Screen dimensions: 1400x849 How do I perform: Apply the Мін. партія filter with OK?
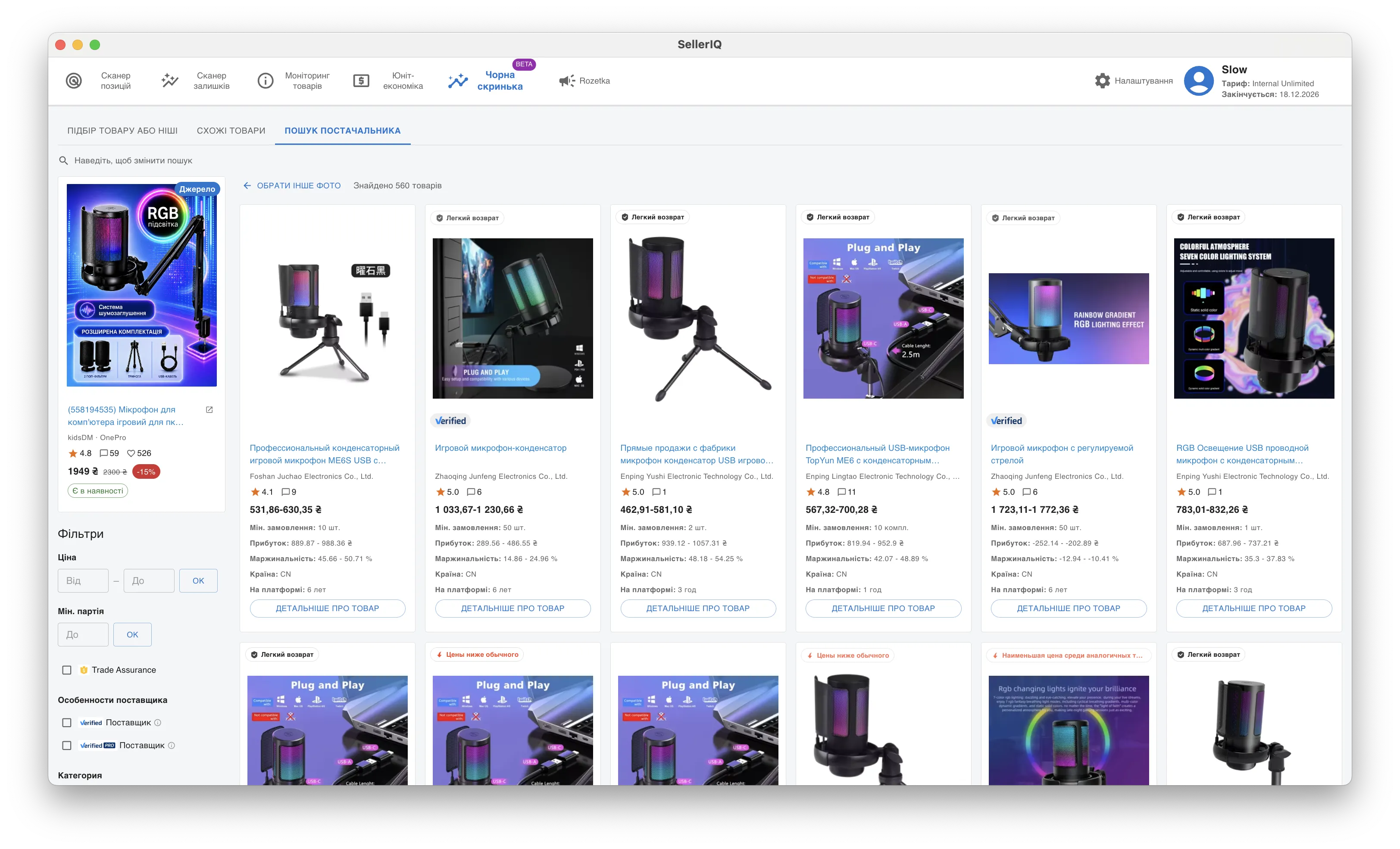[x=132, y=635]
